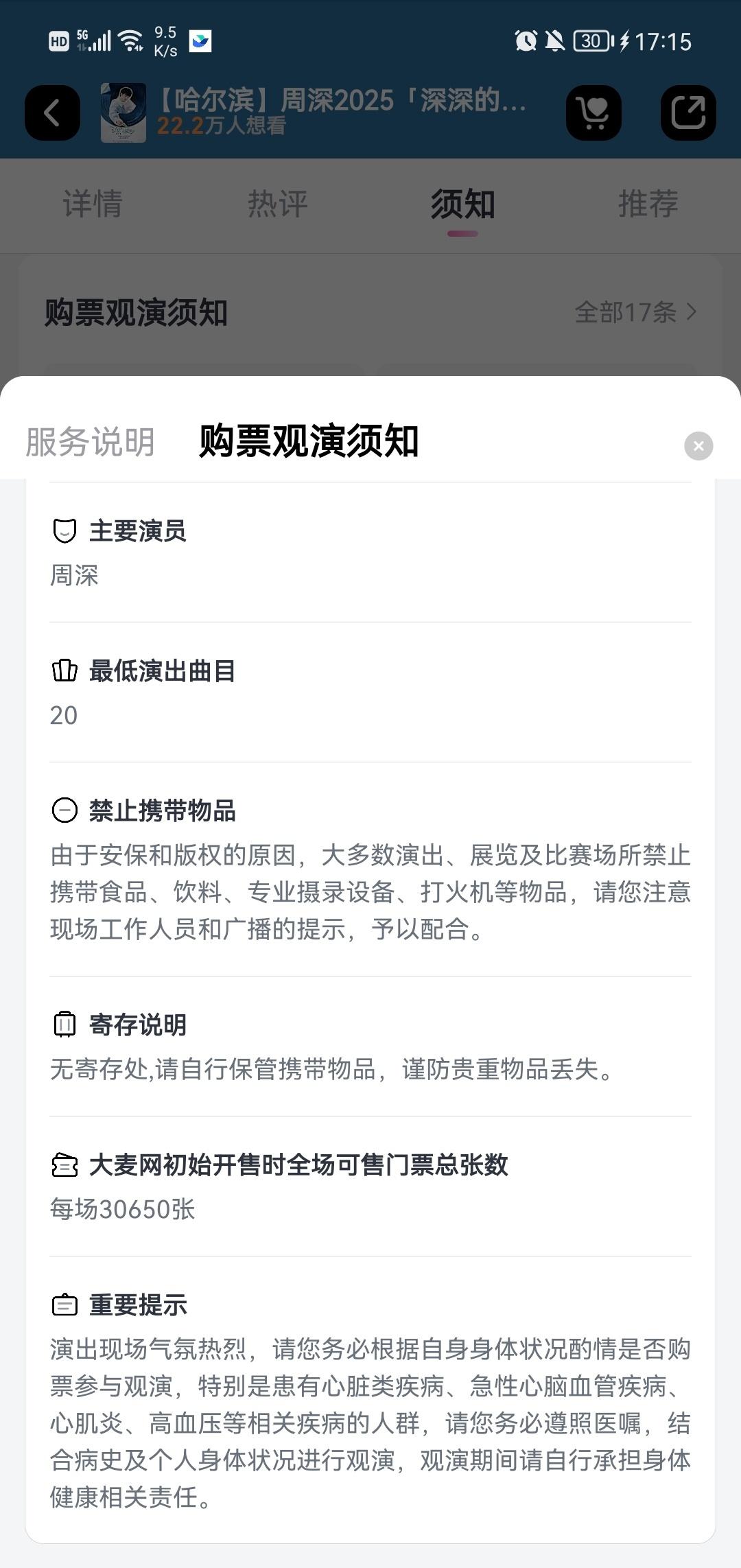The width and height of the screenshot is (741, 1568).
Task: Open the 热评 tab
Action: coord(278,204)
